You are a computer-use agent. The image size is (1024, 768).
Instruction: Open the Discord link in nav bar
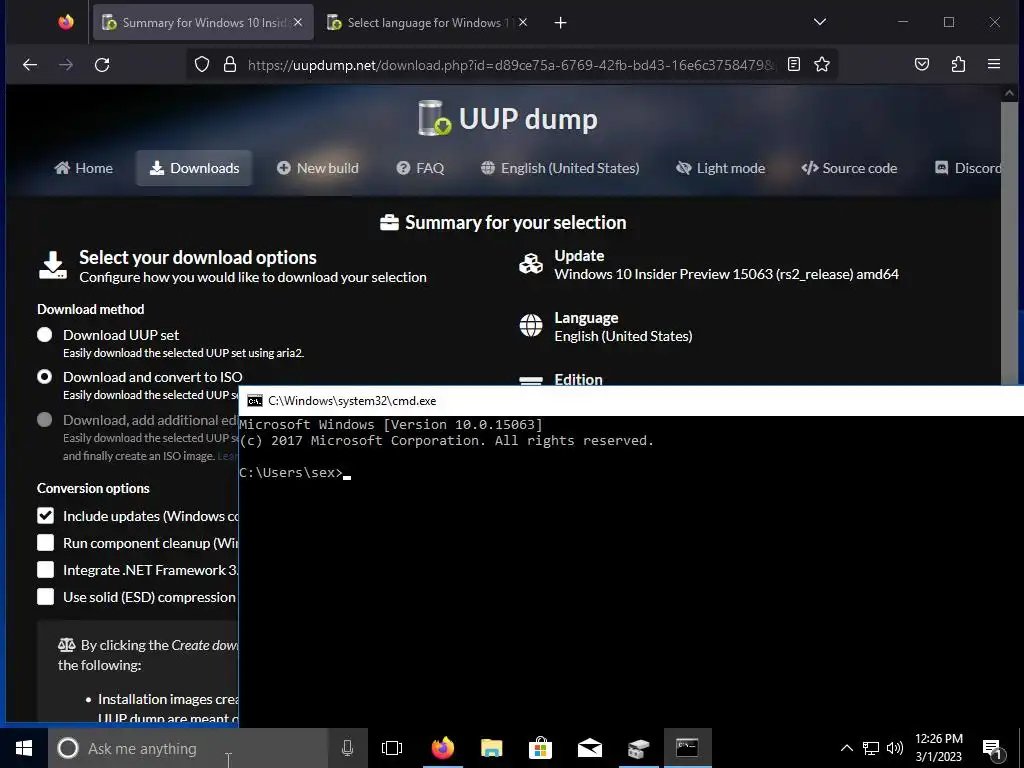(968, 168)
